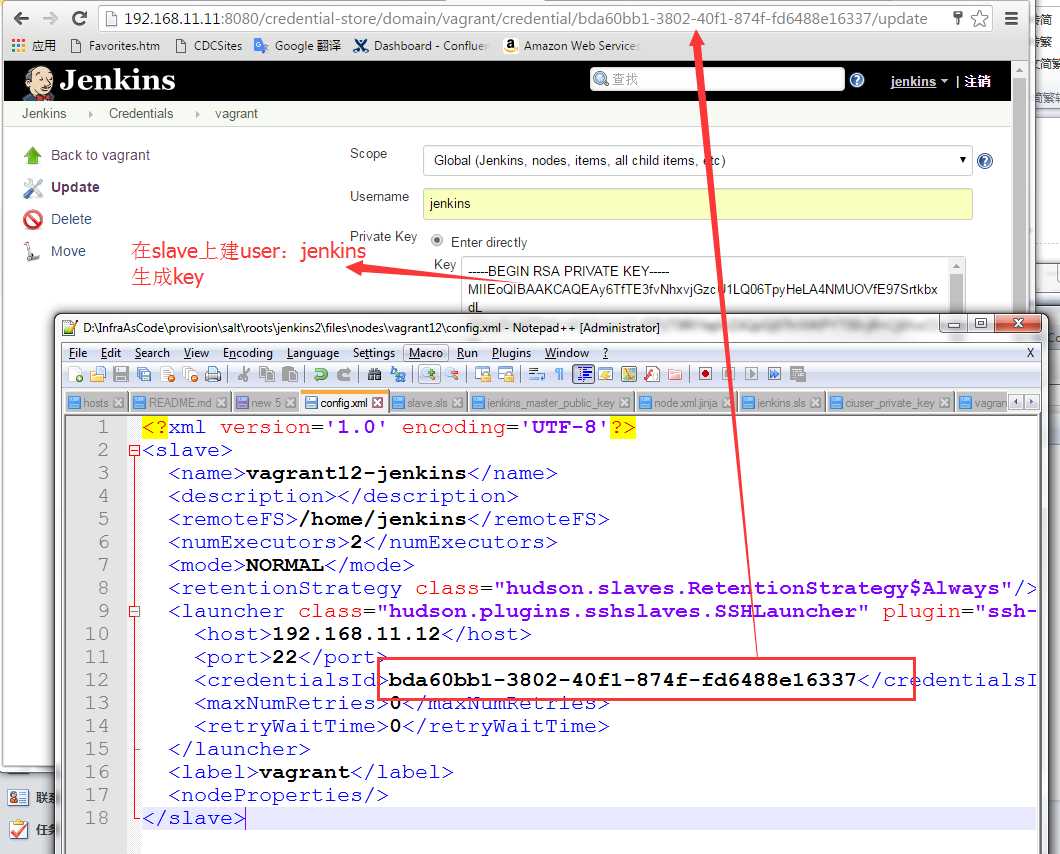Open the Encoding menu

pos(247,353)
